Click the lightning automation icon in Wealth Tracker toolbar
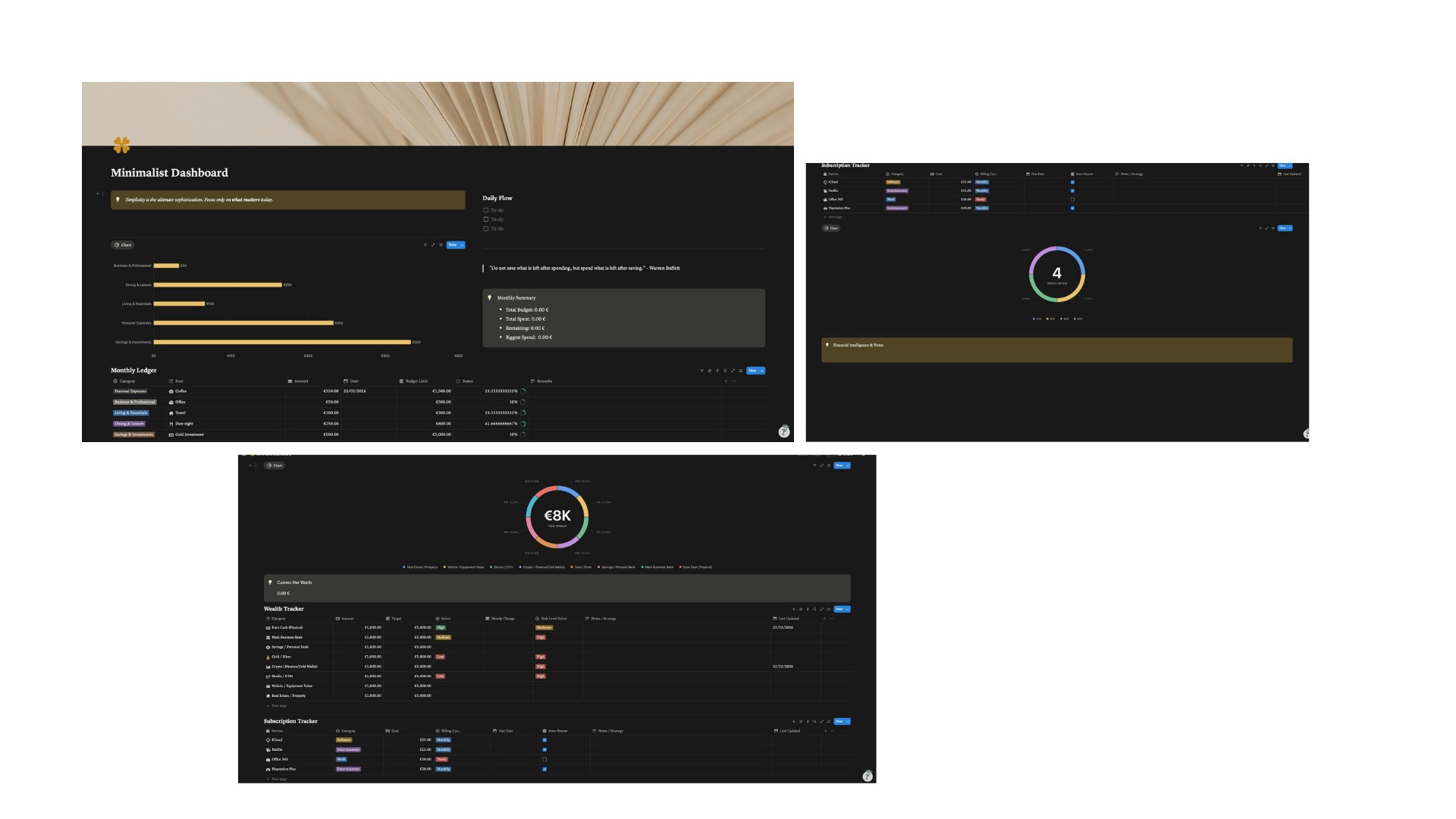 coord(808,609)
